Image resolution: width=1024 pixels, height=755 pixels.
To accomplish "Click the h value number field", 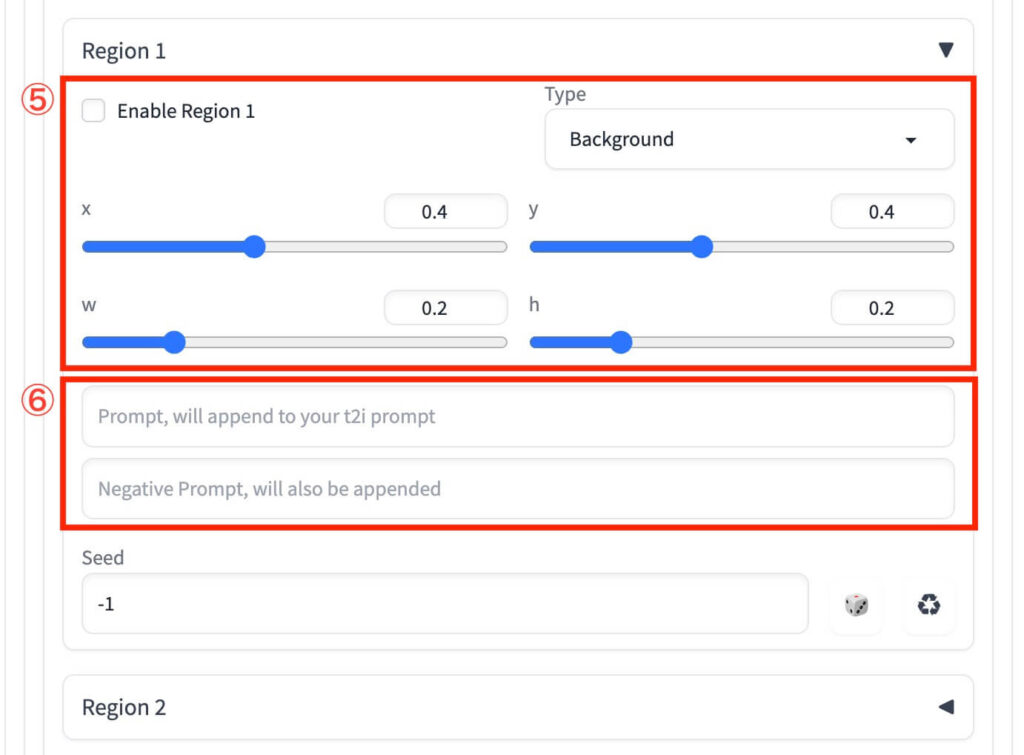I will (x=892, y=308).
